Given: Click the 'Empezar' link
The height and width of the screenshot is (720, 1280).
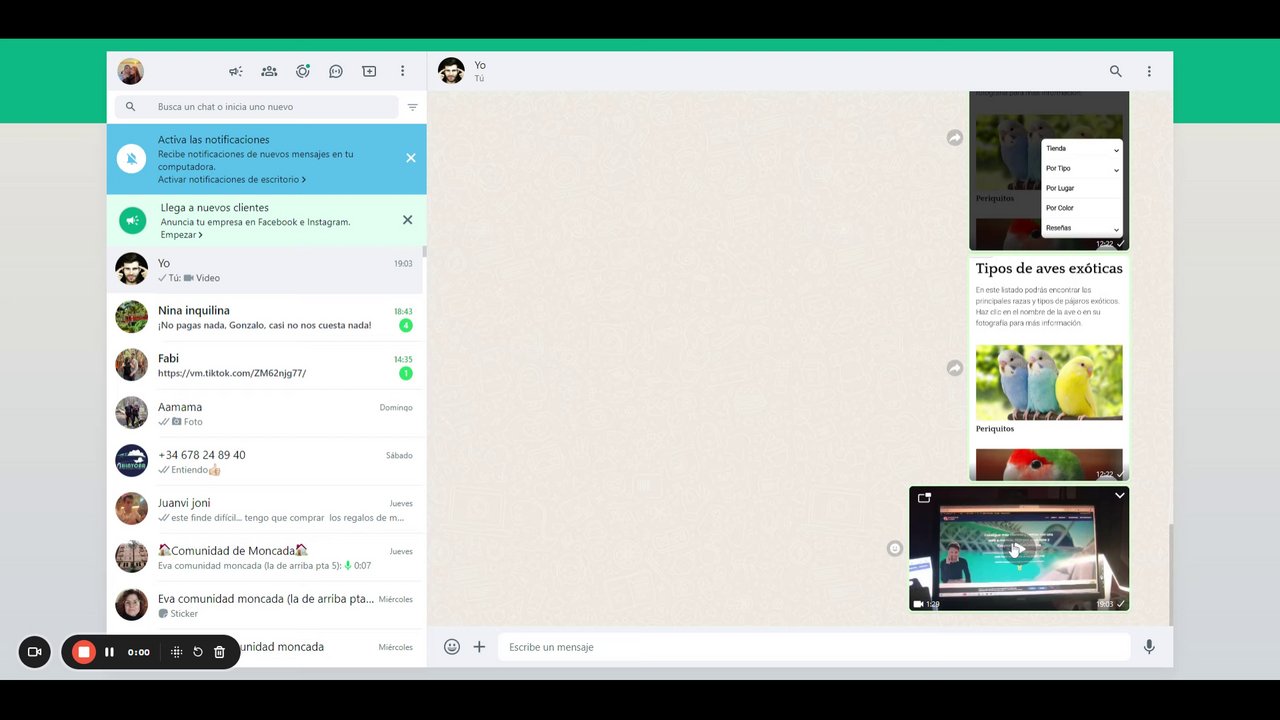Looking at the screenshot, I should tap(181, 235).
